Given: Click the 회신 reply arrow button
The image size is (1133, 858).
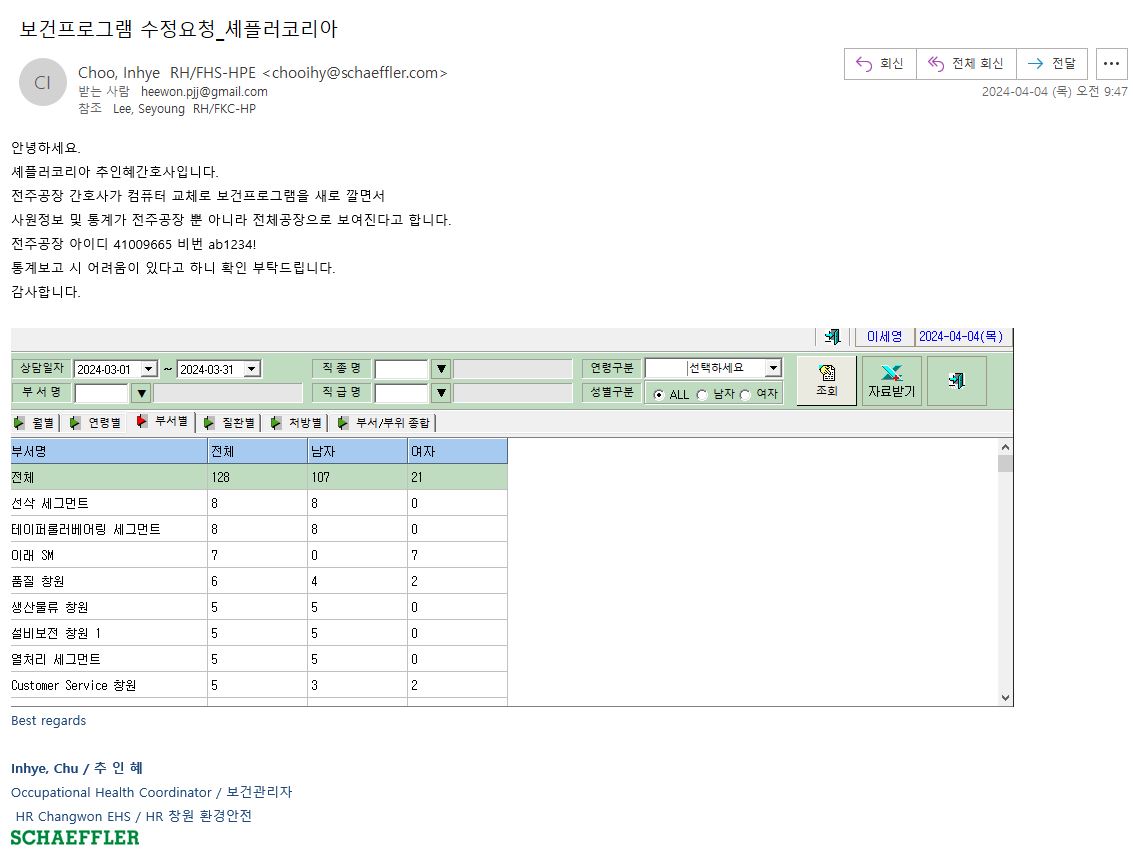Looking at the screenshot, I should tap(880, 64).
